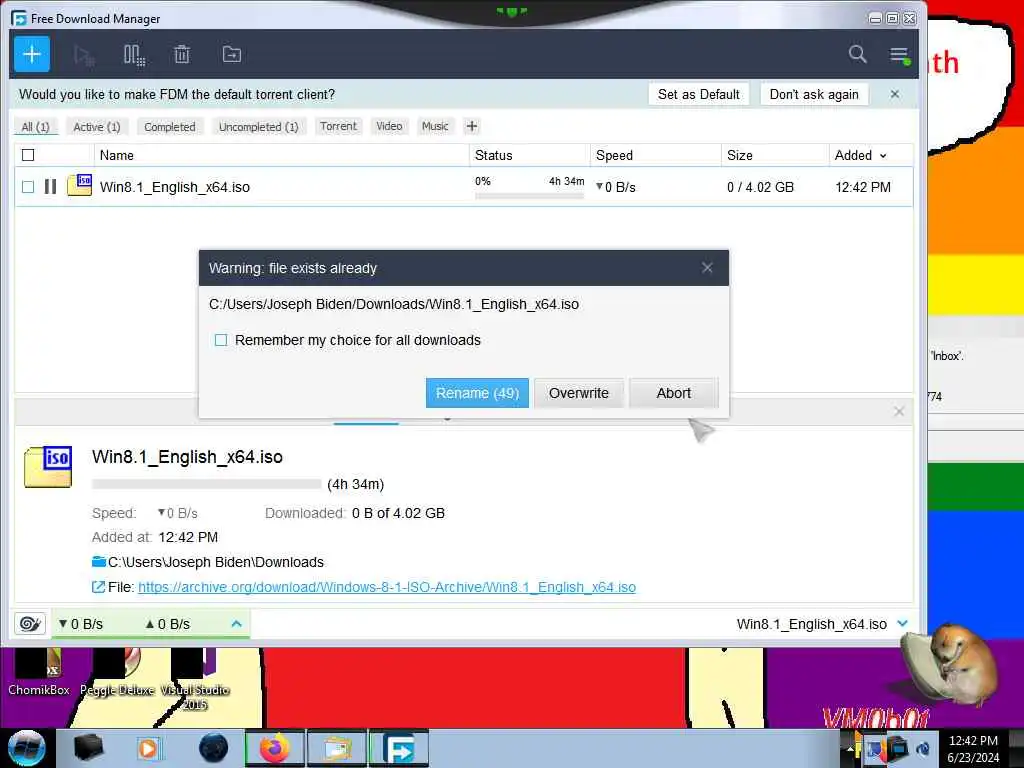Click the upload speed 0 B/s indicator
Screen dimensions: 1024x768
coord(168,624)
